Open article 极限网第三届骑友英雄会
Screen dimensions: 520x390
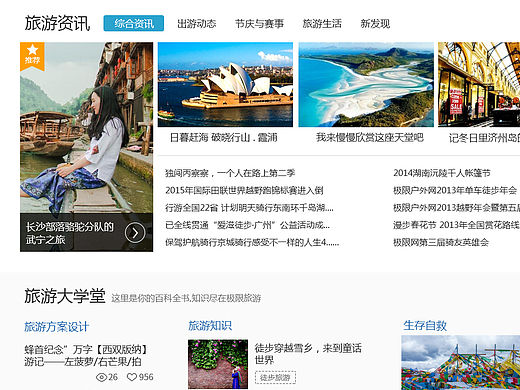tap(441, 242)
